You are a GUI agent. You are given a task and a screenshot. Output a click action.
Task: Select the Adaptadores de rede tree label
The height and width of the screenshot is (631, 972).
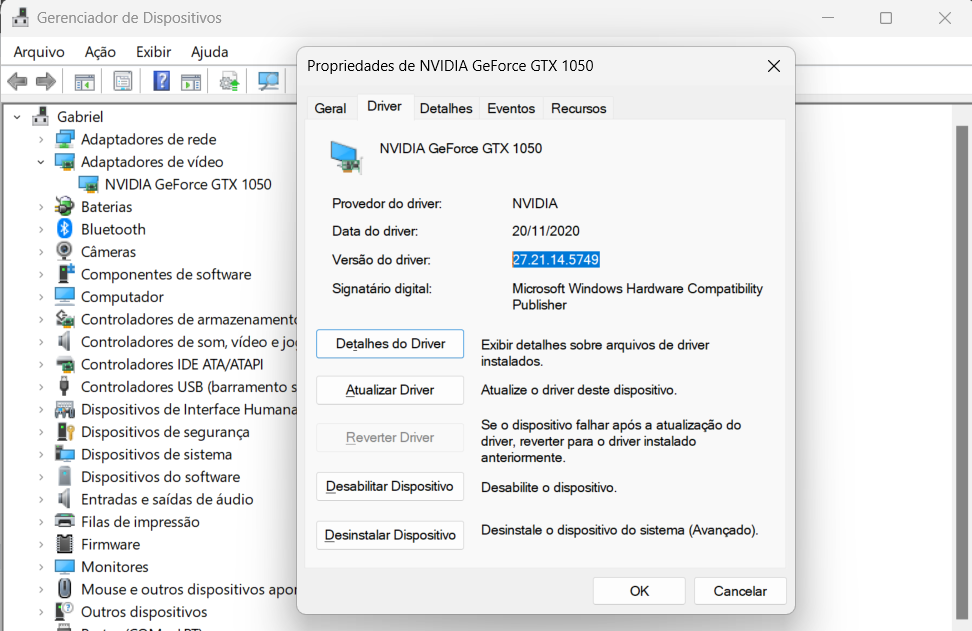[x=148, y=139]
